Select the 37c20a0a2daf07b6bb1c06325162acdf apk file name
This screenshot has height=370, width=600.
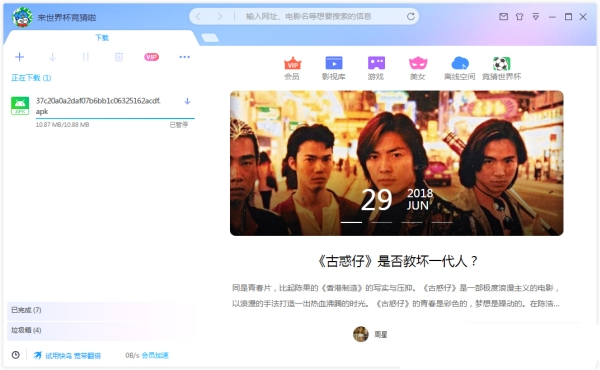[x=98, y=106]
